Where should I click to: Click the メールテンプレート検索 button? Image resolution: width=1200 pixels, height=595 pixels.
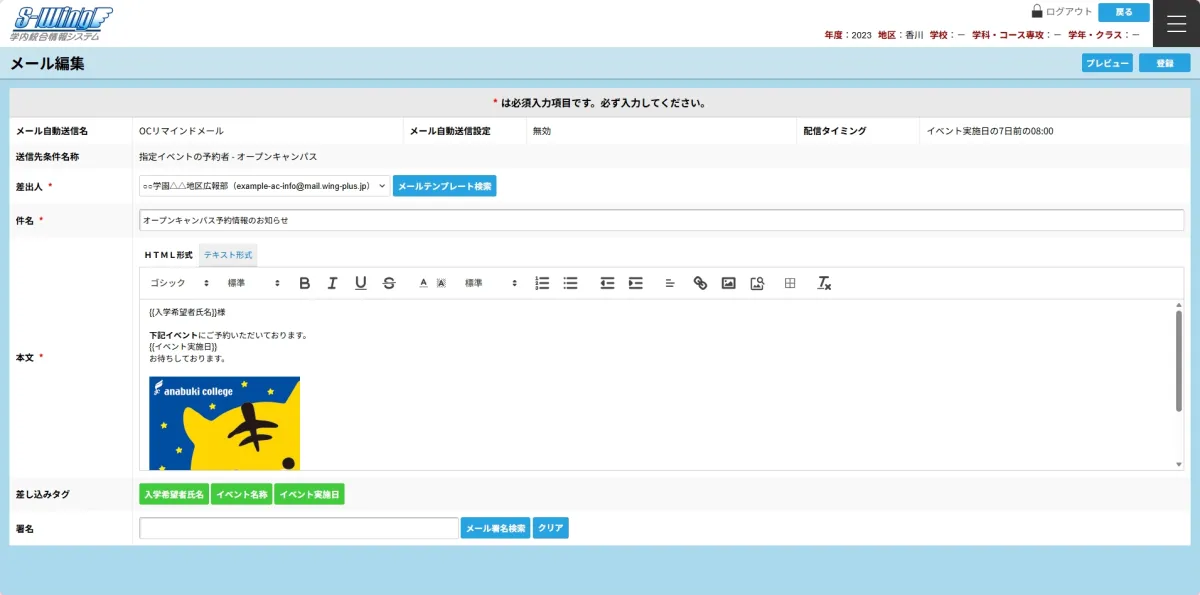[444, 186]
